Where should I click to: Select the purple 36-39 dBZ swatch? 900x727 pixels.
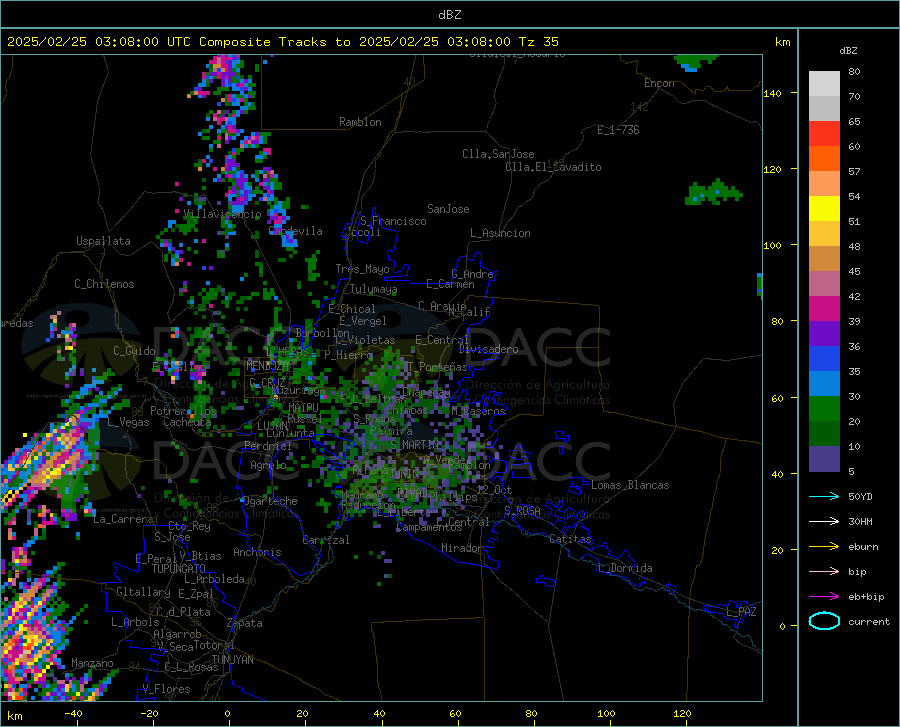(x=824, y=334)
